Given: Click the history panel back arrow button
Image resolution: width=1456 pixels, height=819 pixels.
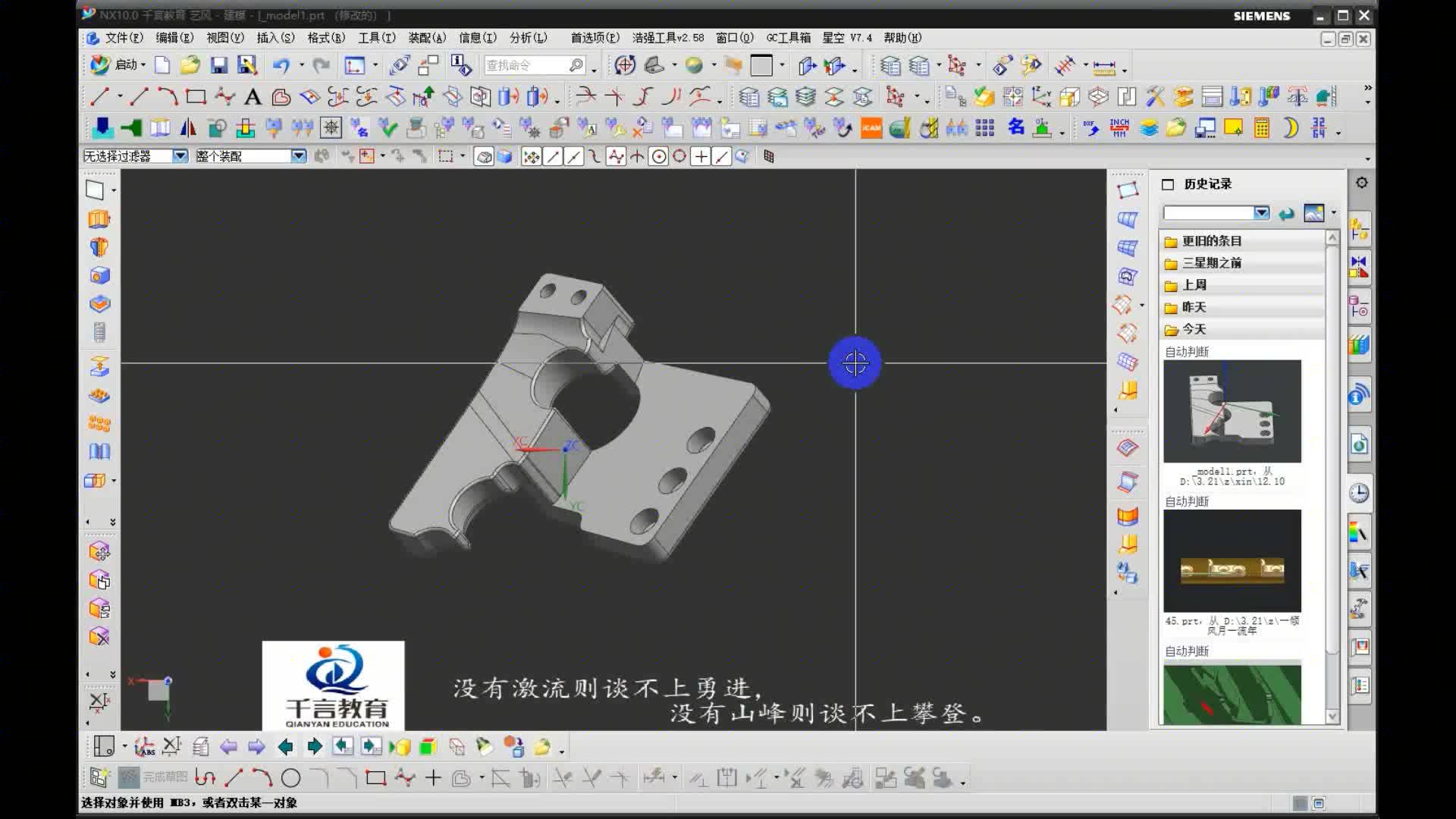Looking at the screenshot, I should click(1286, 214).
